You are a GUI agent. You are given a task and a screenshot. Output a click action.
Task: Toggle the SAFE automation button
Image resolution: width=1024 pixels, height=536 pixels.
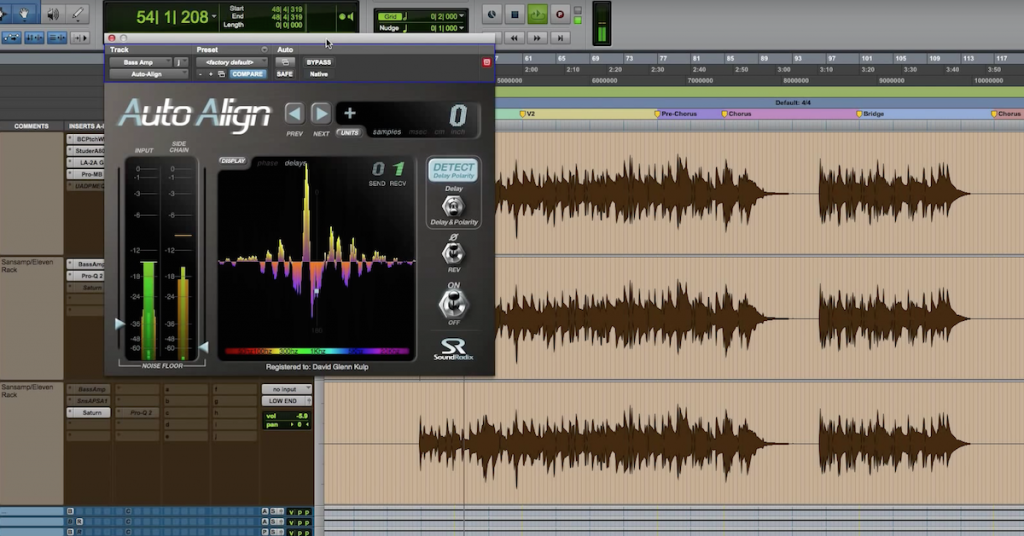click(285, 74)
